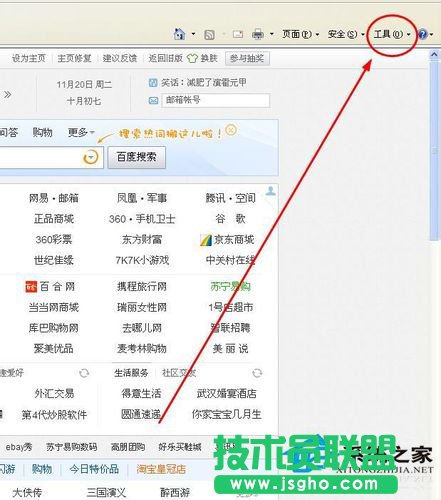441x500 pixels.
Task: Open the 高朋团购 link
Action: 128,447
